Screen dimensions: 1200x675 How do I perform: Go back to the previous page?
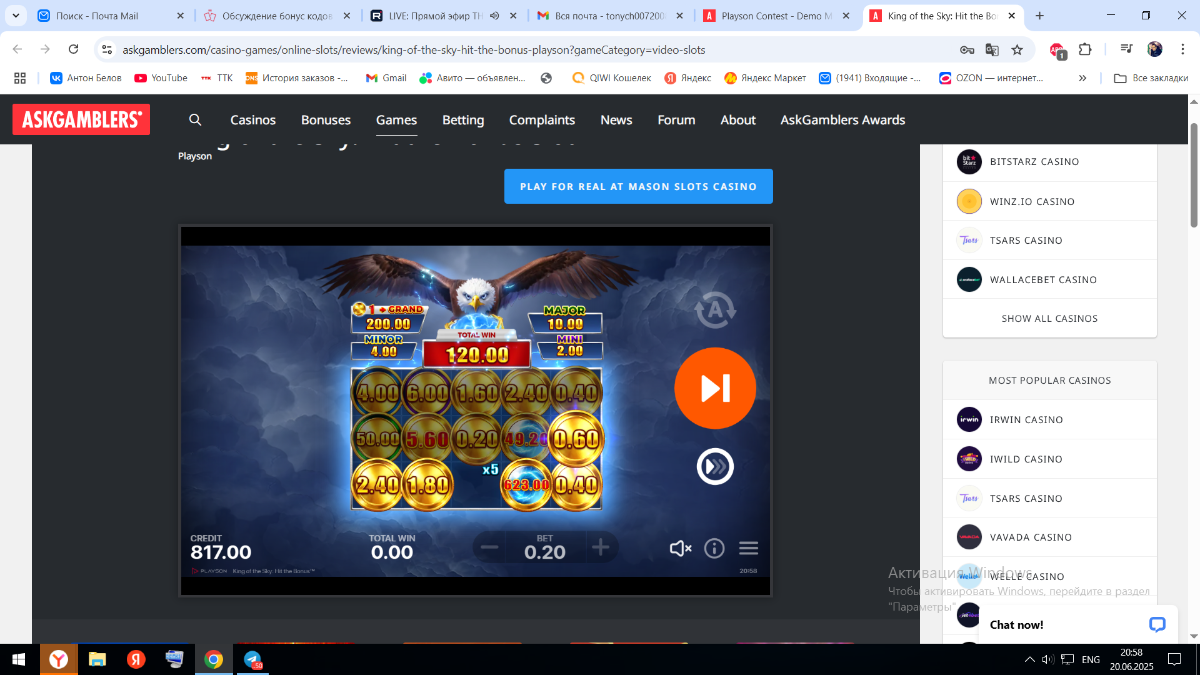click(x=17, y=49)
